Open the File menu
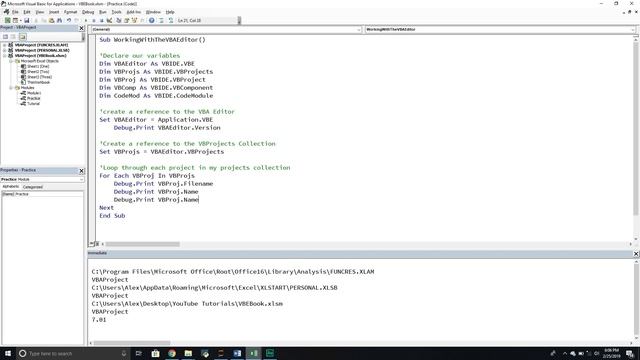The width and height of the screenshot is (640, 360). click(x=15, y=12)
